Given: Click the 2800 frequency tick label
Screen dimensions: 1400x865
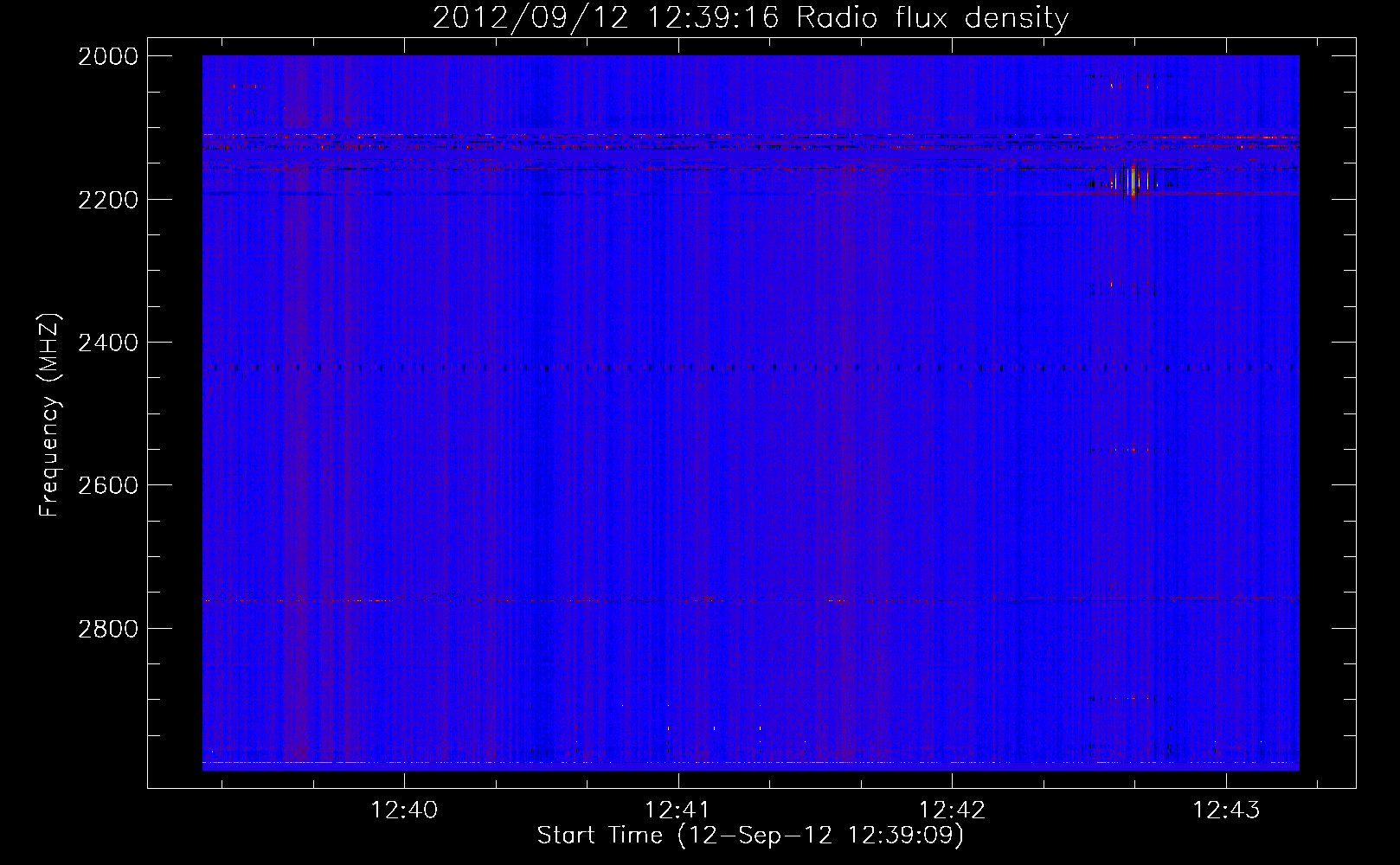Looking at the screenshot, I should coord(107,628).
